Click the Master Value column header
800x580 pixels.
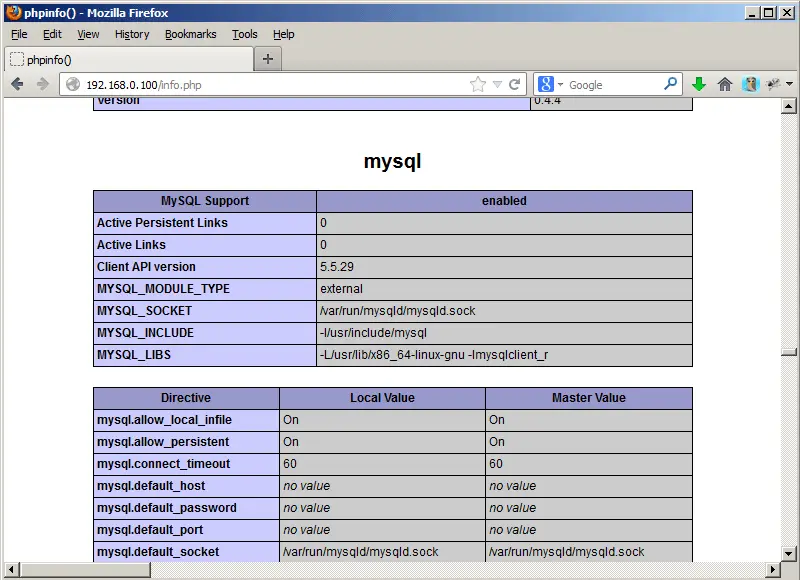(x=589, y=398)
